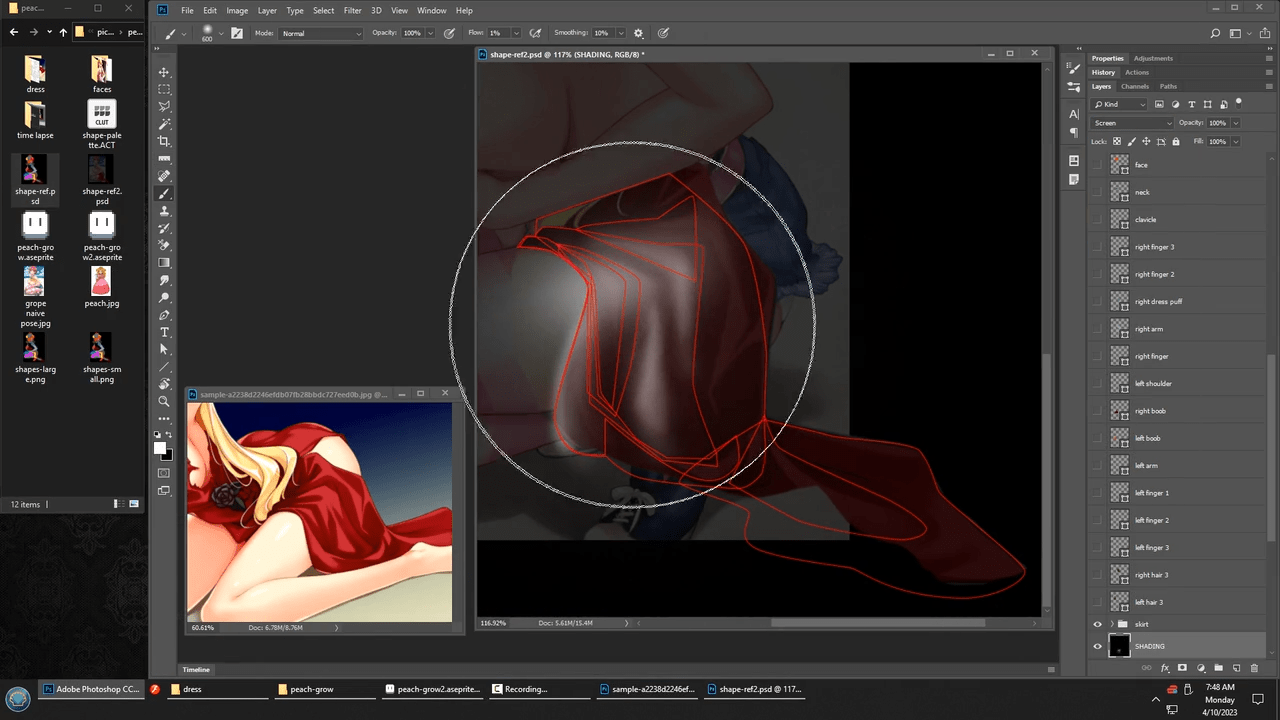
Task: Open the Screen blend mode dropdown
Action: (1131, 123)
